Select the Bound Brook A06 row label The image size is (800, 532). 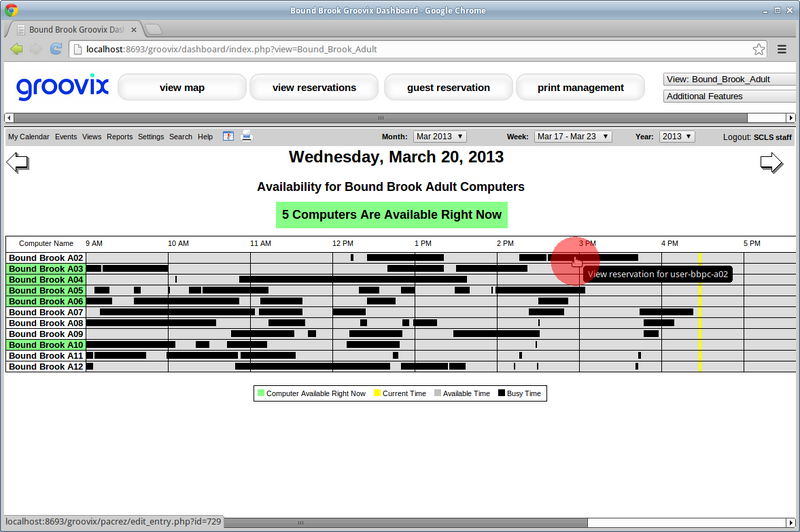point(46,301)
